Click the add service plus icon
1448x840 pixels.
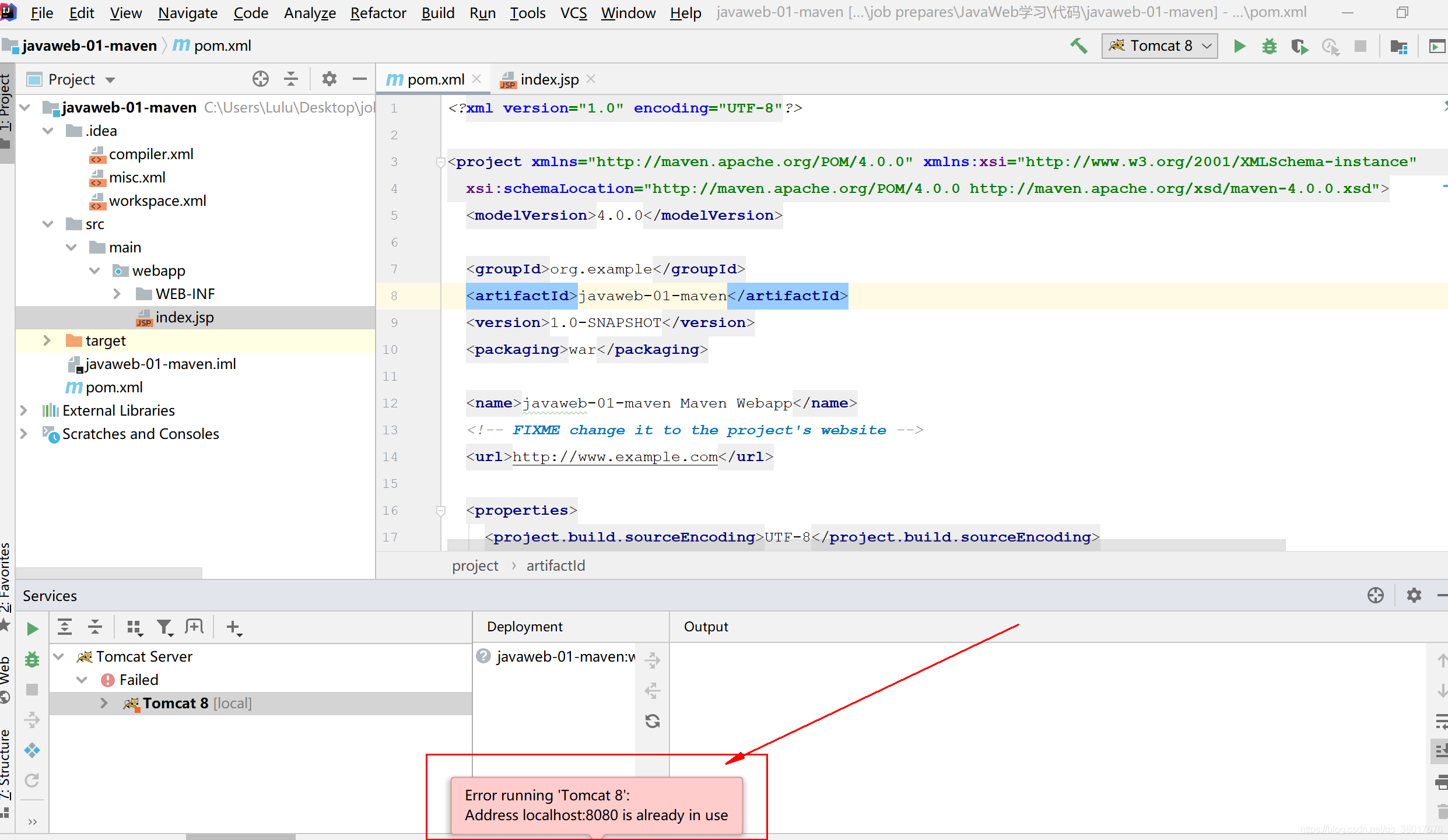(x=233, y=627)
